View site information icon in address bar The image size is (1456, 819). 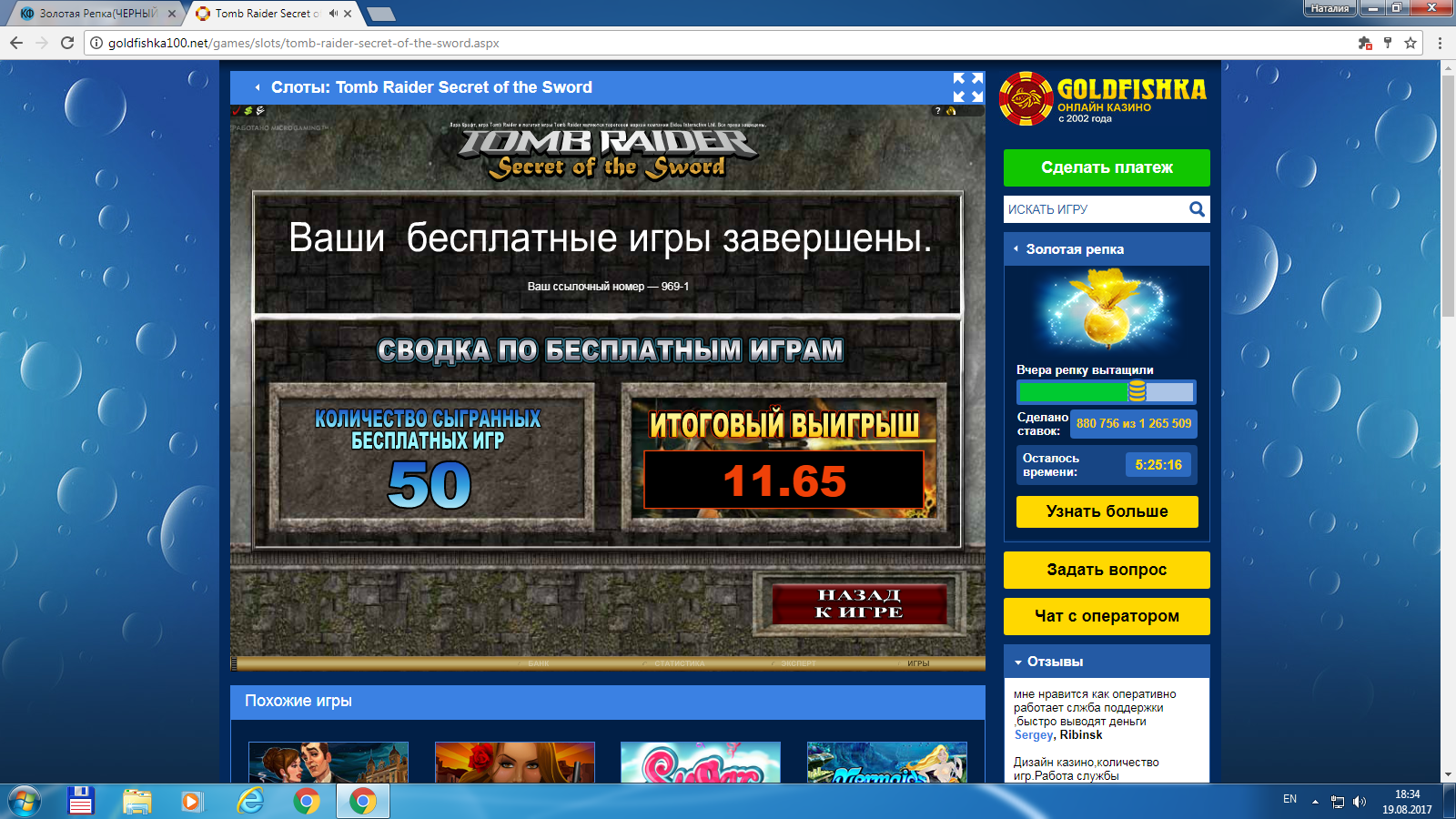point(96,43)
